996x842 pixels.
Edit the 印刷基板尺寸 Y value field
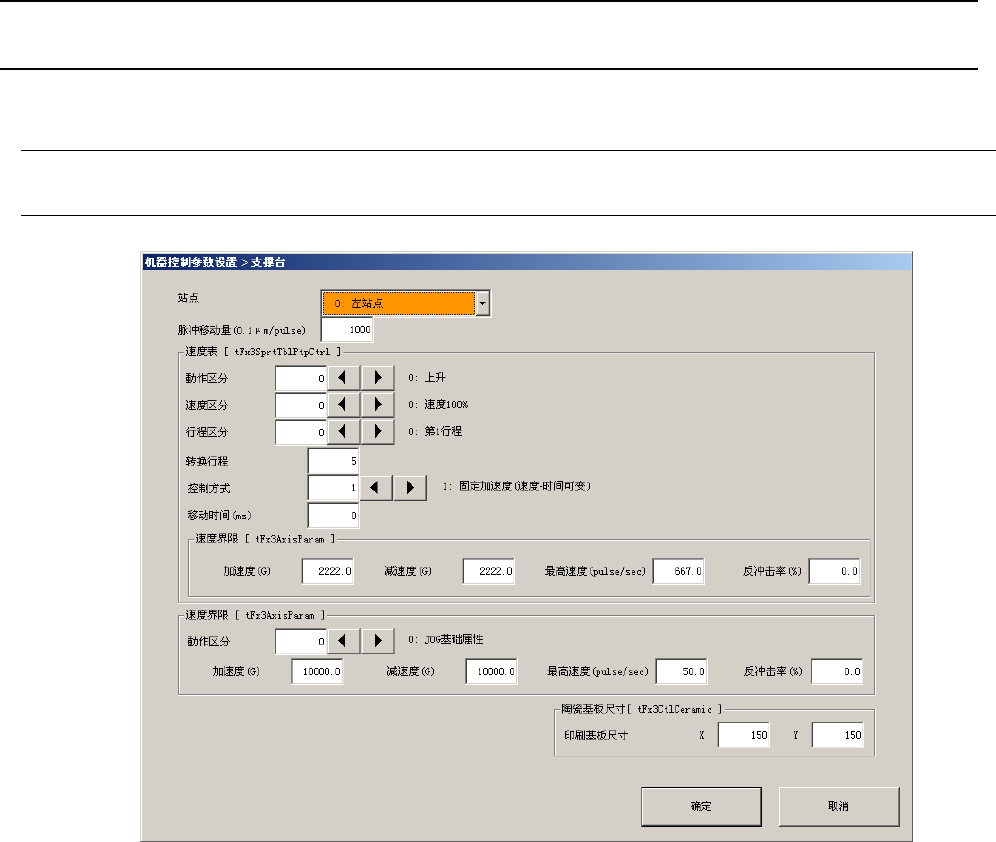point(837,737)
